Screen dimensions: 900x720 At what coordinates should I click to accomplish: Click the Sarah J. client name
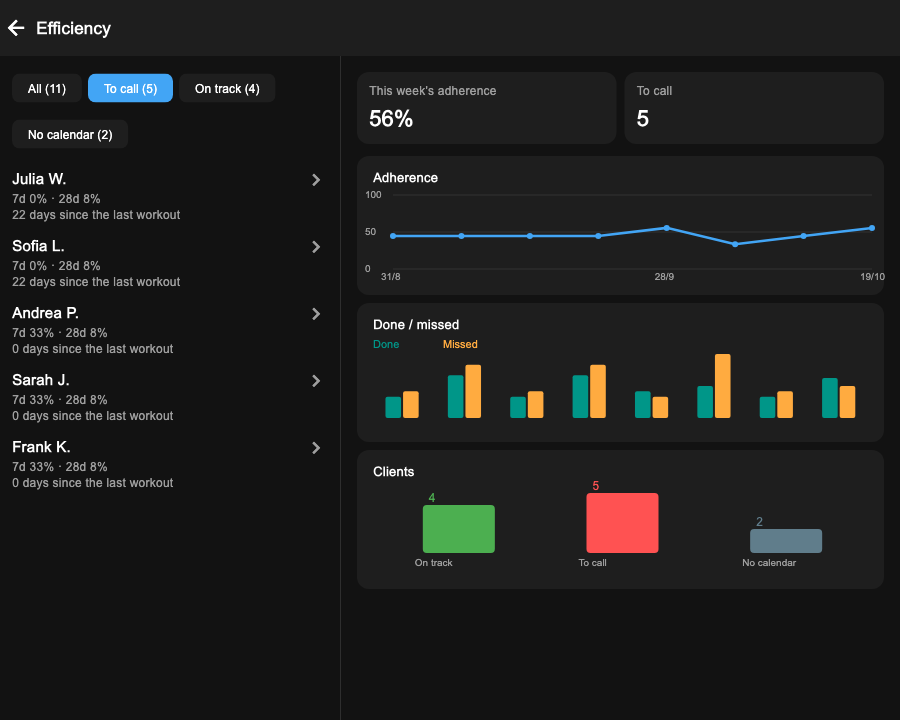(x=41, y=380)
